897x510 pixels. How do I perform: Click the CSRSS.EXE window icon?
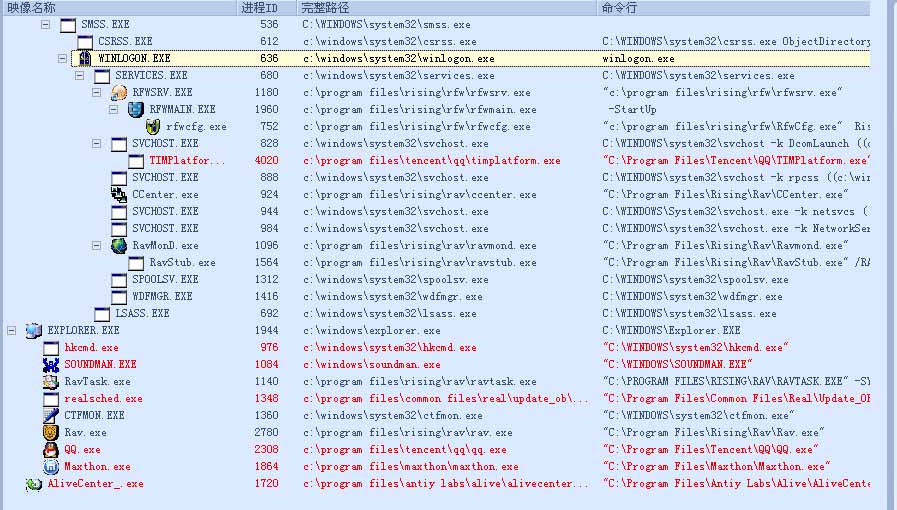pyautogui.click(x=85, y=42)
